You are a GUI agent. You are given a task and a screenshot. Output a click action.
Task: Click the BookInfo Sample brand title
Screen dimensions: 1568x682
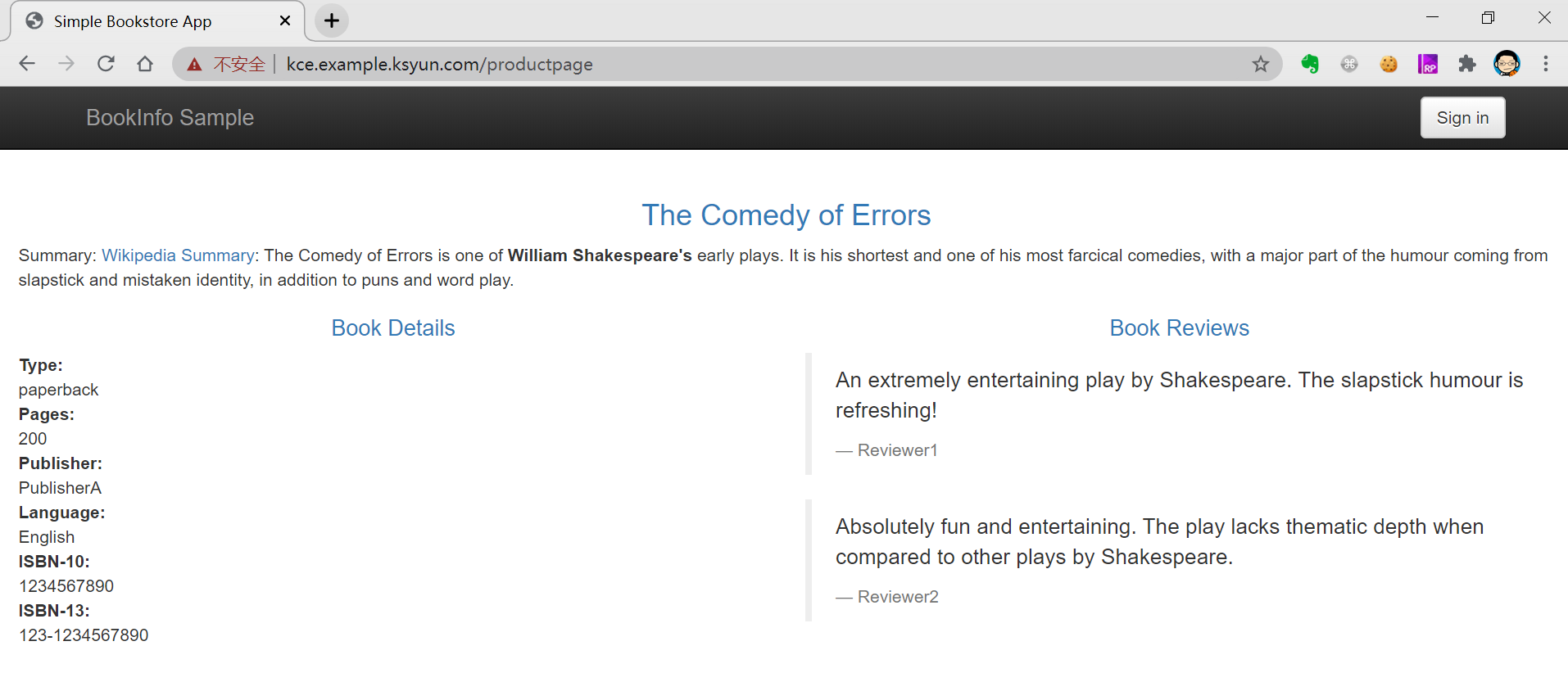[x=170, y=118]
